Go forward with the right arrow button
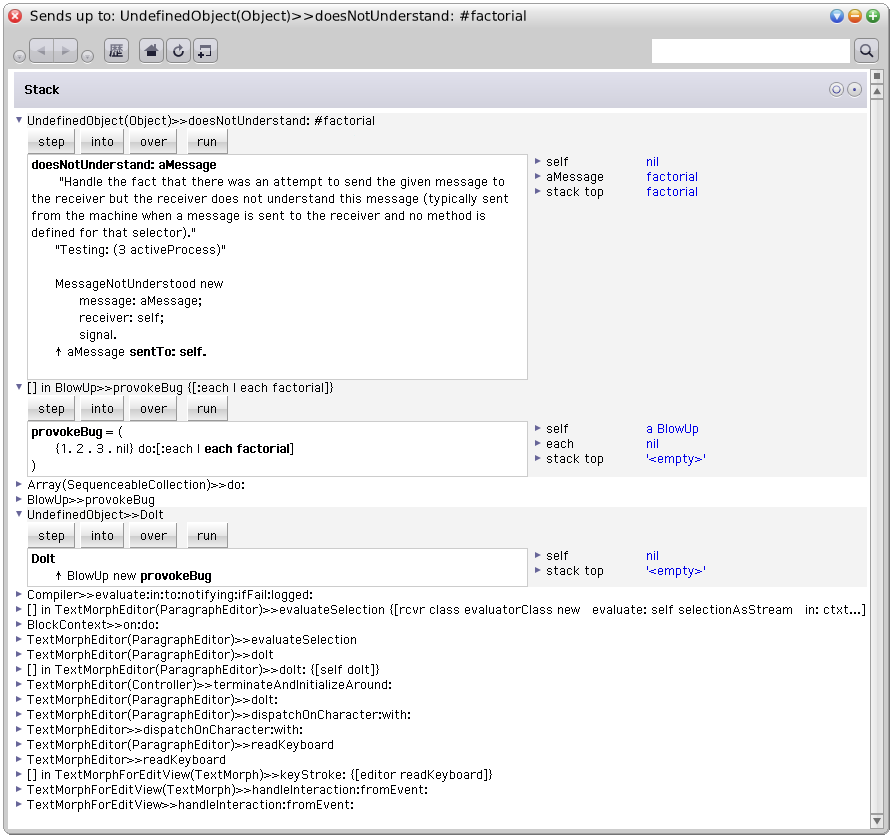892x839 pixels. [65, 51]
